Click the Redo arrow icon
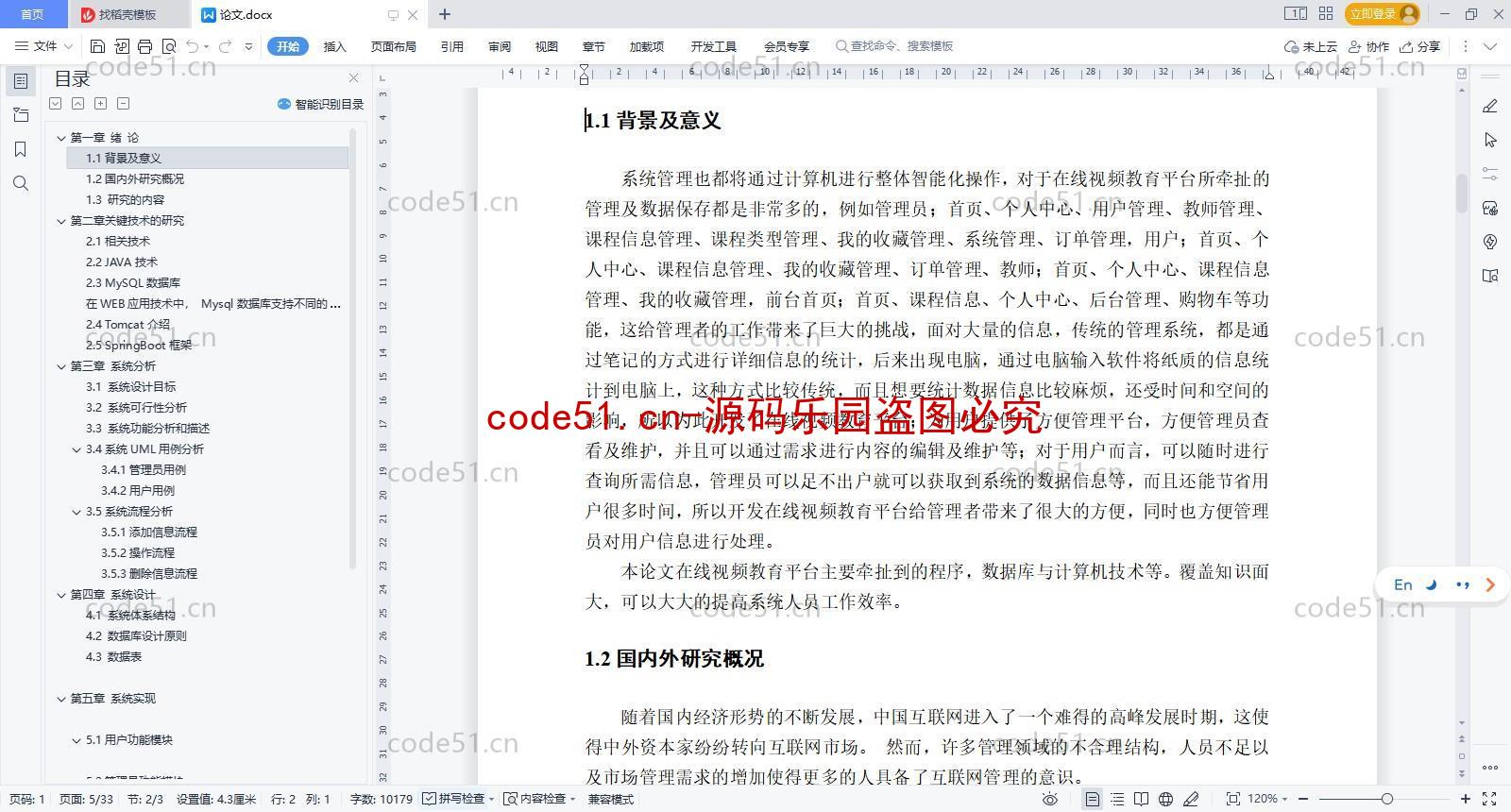The image size is (1511, 812). tap(225, 46)
